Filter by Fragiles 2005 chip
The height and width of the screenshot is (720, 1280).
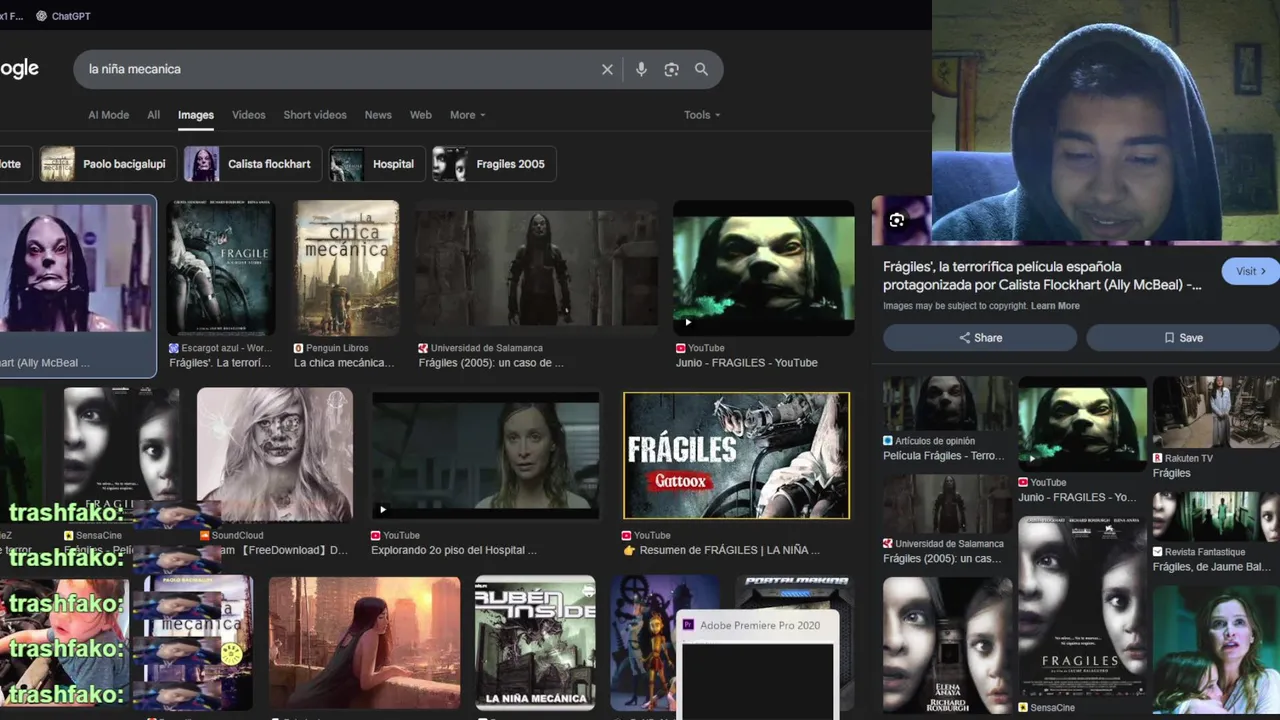493,164
